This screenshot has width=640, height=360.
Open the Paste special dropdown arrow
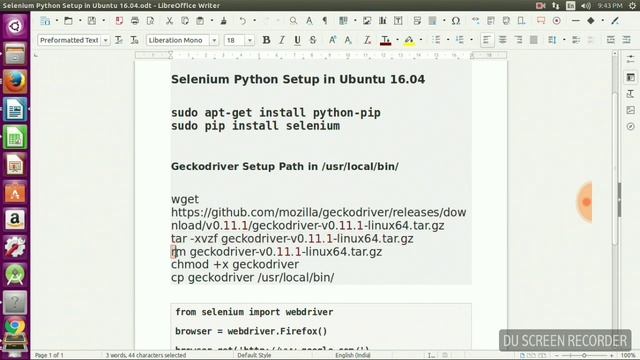[x=211, y=21]
